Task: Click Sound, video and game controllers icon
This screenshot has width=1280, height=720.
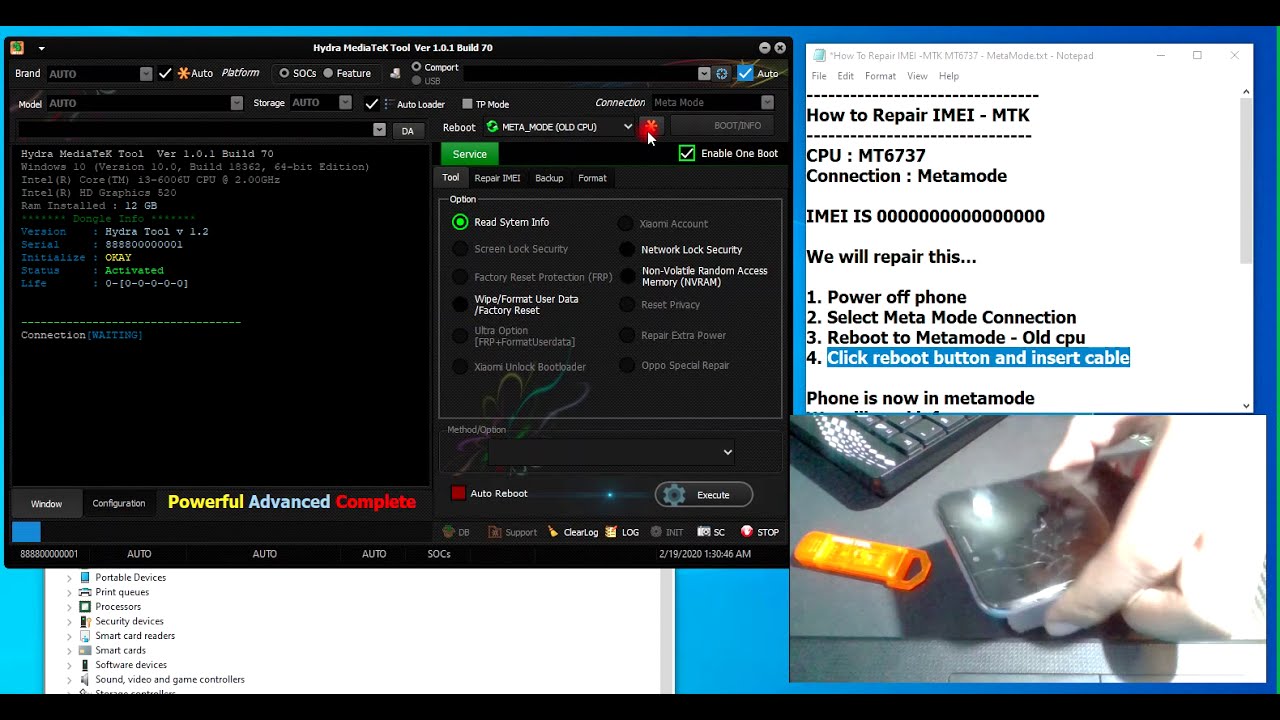Action: (x=85, y=680)
